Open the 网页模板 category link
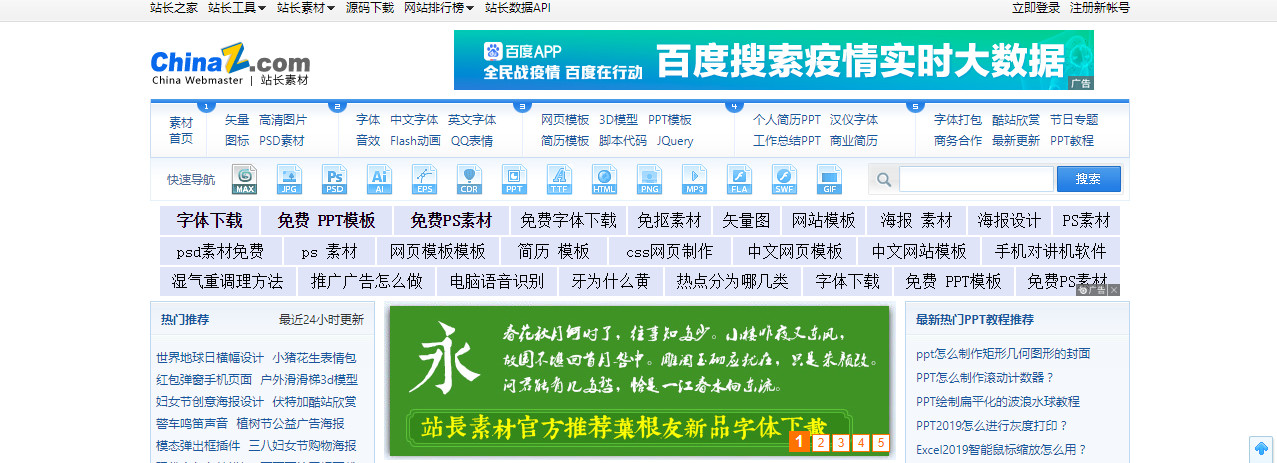The image size is (1277, 463). (x=565, y=119)
